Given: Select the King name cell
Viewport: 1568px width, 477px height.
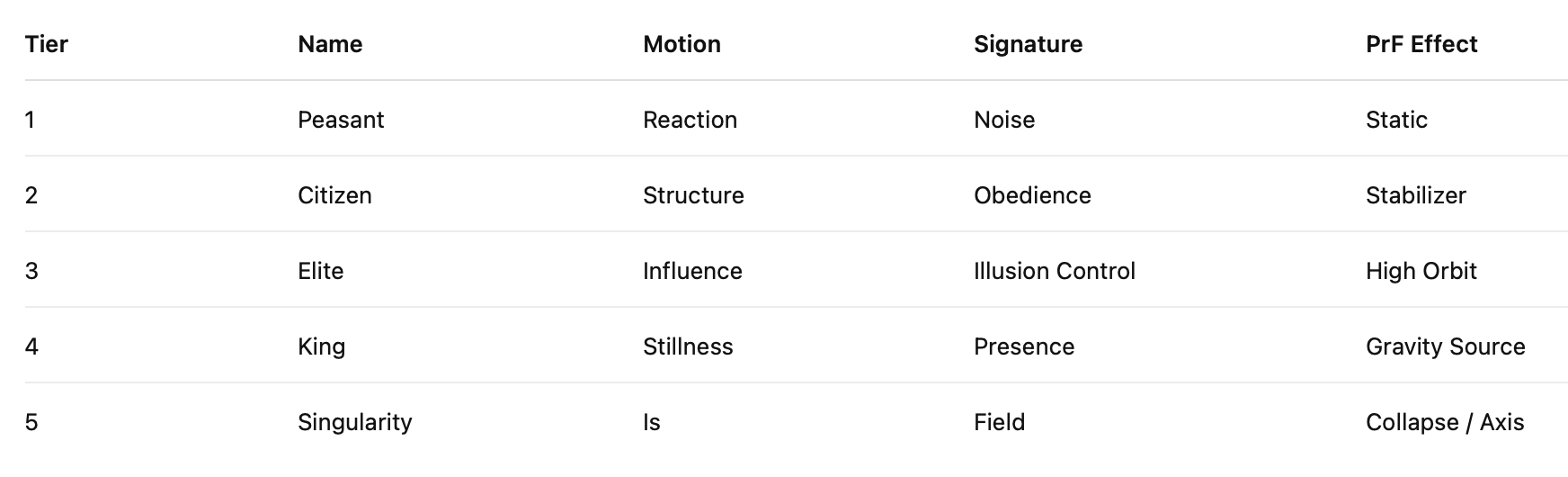Looking at the screenshot, I should pos(321,346).
